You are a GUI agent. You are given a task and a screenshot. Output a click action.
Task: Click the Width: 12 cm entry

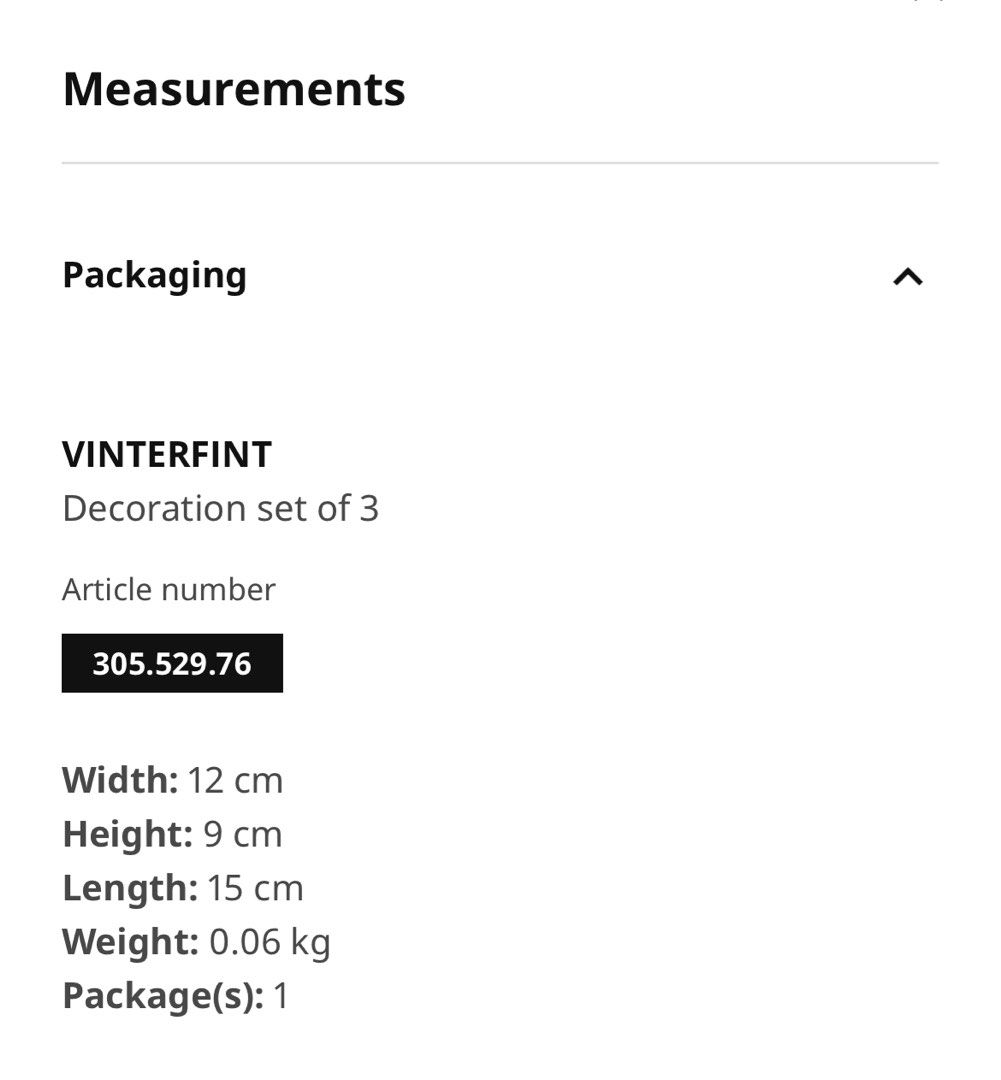[172, 780]
